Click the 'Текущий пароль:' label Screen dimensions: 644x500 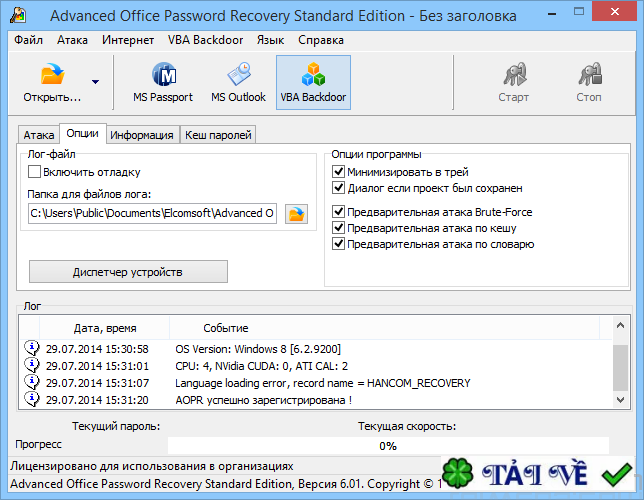tap(116, 426)
